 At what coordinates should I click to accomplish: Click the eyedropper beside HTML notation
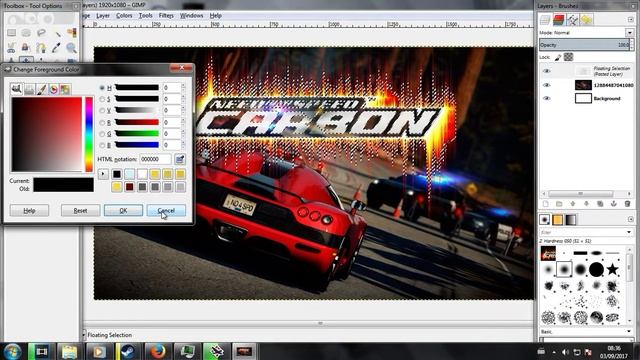(180, 159)
